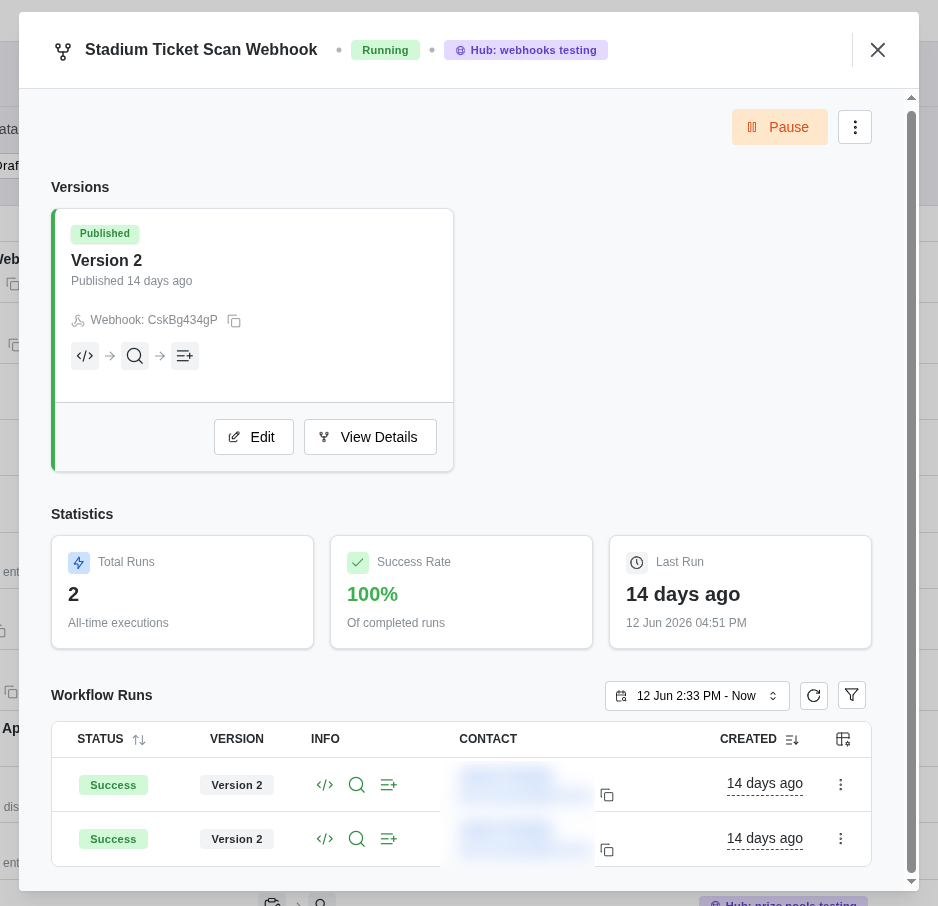This screenshot has width=938, height=906.
Task: Click the Success Rate checkmark icon
Action: click(x=358, y=563)
